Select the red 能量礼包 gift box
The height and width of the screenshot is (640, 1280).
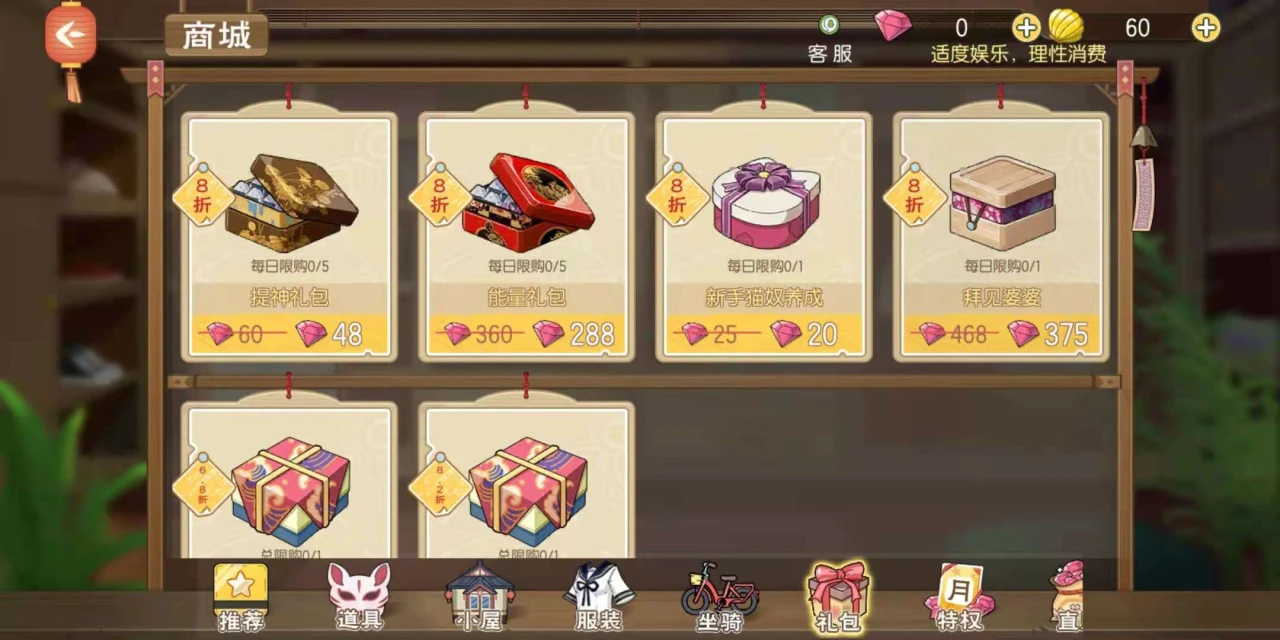coord(526,236)
